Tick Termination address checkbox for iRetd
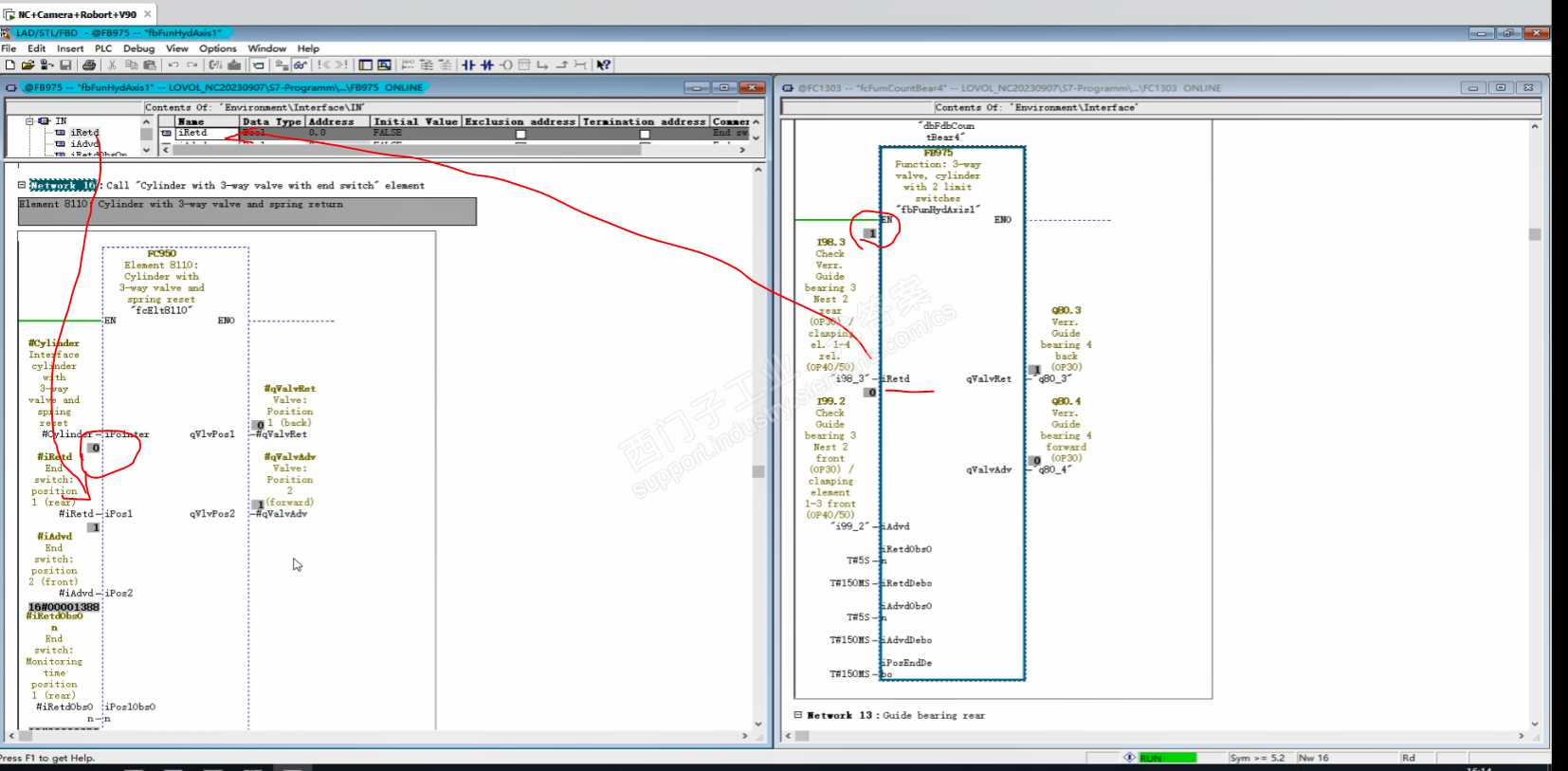 645,134
